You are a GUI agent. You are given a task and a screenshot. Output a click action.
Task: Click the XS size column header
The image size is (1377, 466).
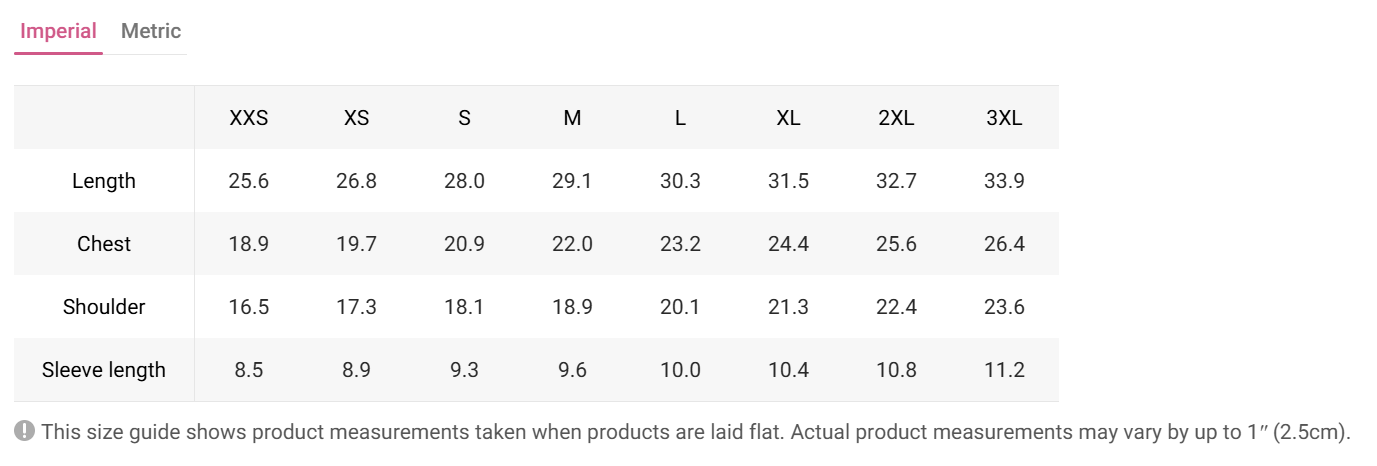pyautogui.click(x=357, y=118)
